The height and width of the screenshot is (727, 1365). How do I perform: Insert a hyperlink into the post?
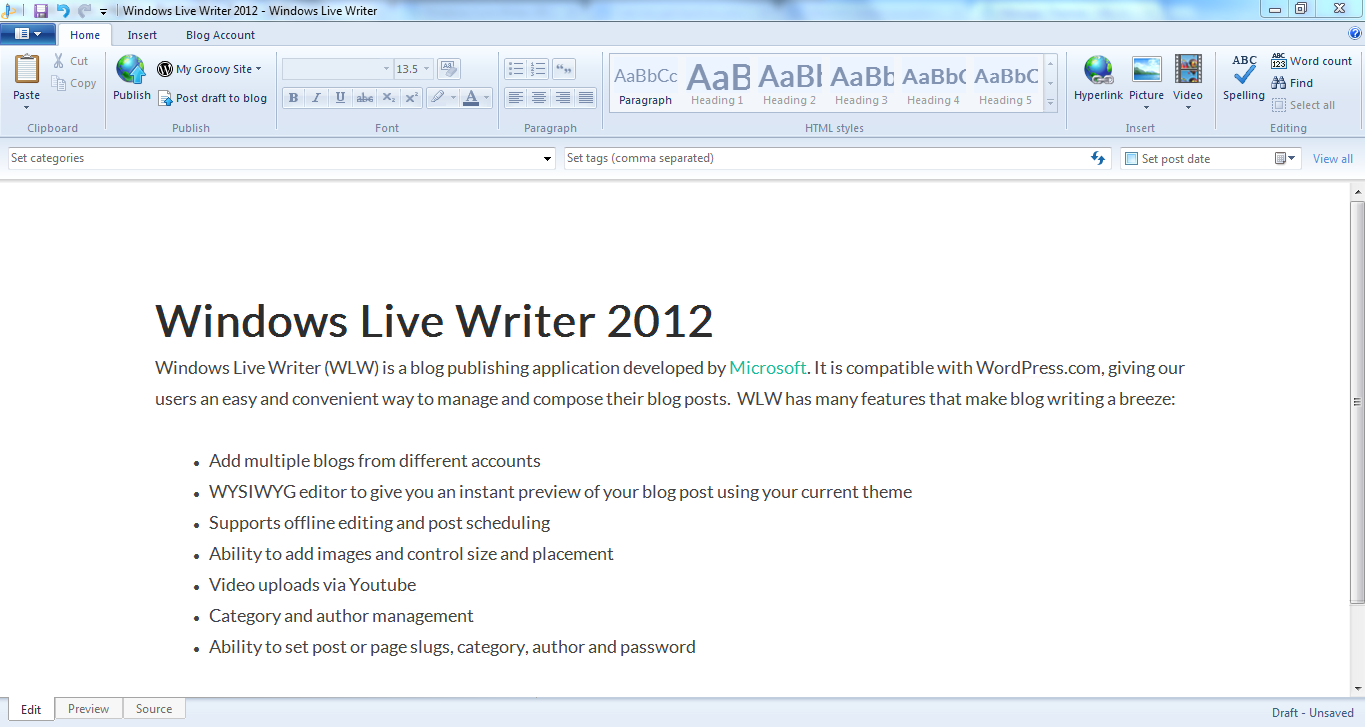(x=1098, y=78)
